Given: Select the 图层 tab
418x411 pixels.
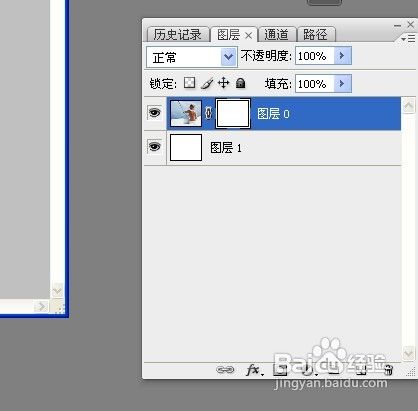Looking at the screenshot, I should point(229,35).
